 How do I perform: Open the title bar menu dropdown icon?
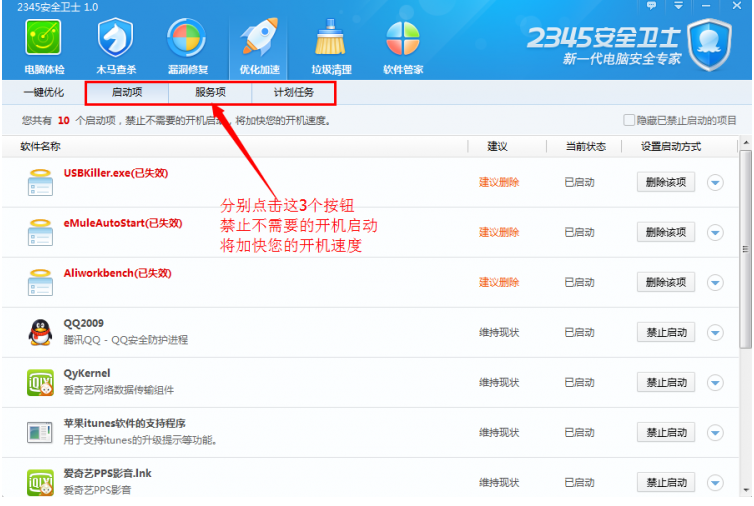click(679, 5)
